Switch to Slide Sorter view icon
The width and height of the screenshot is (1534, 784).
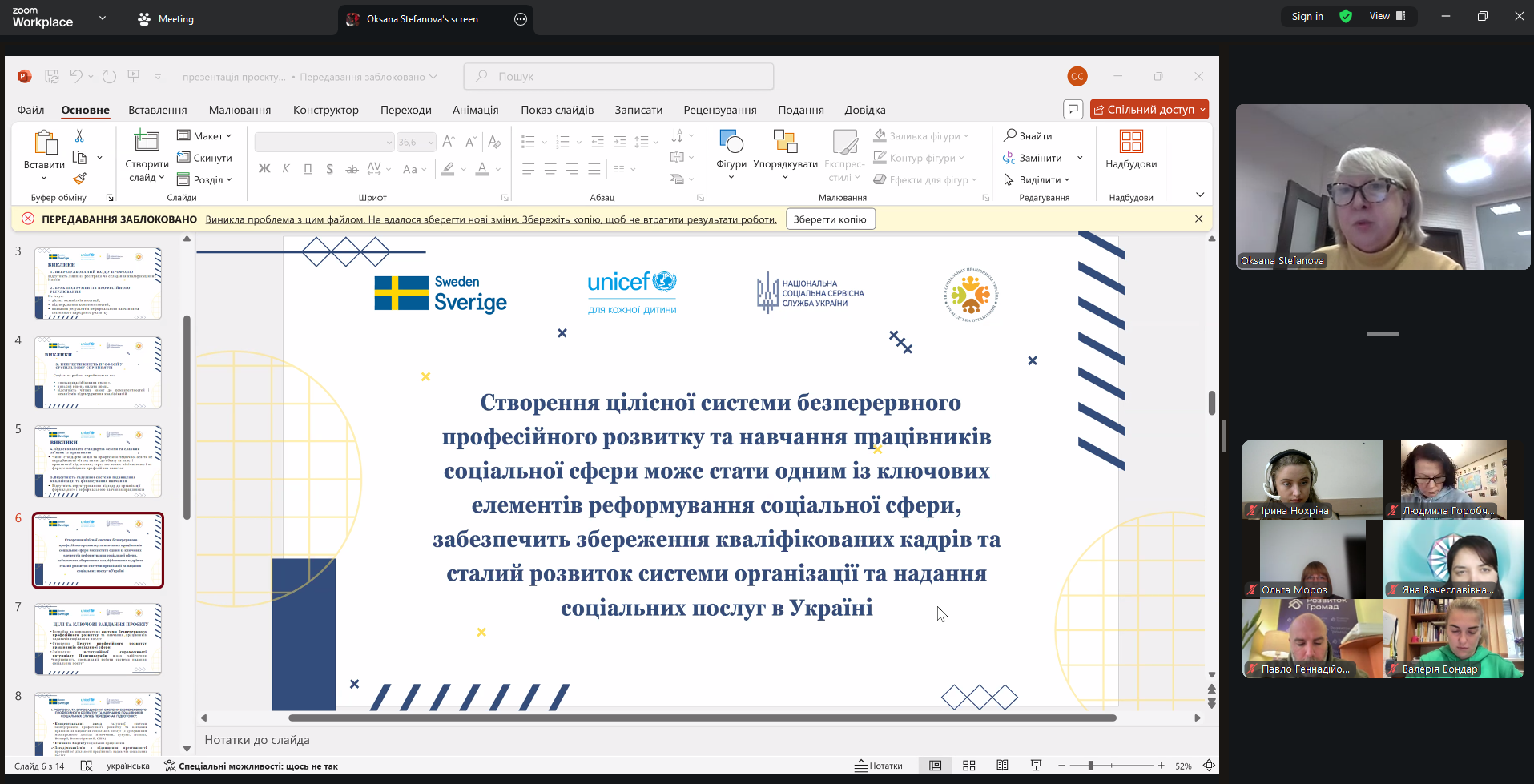(968, 766)
